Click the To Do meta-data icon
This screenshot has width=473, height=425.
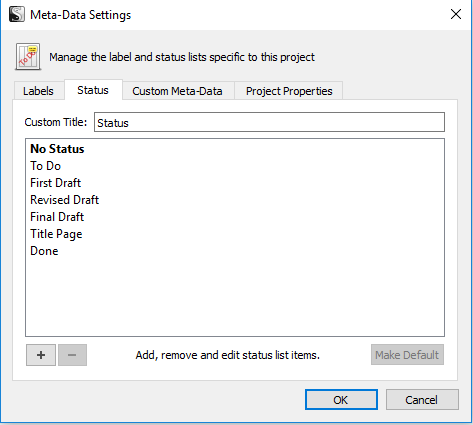point(28,57)
